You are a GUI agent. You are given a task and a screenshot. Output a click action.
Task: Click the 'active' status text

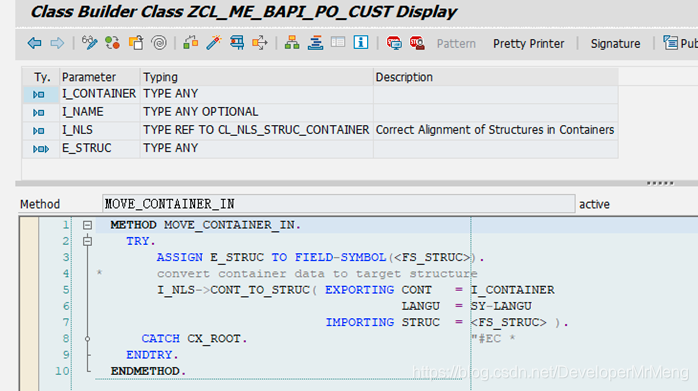[594, 204]
